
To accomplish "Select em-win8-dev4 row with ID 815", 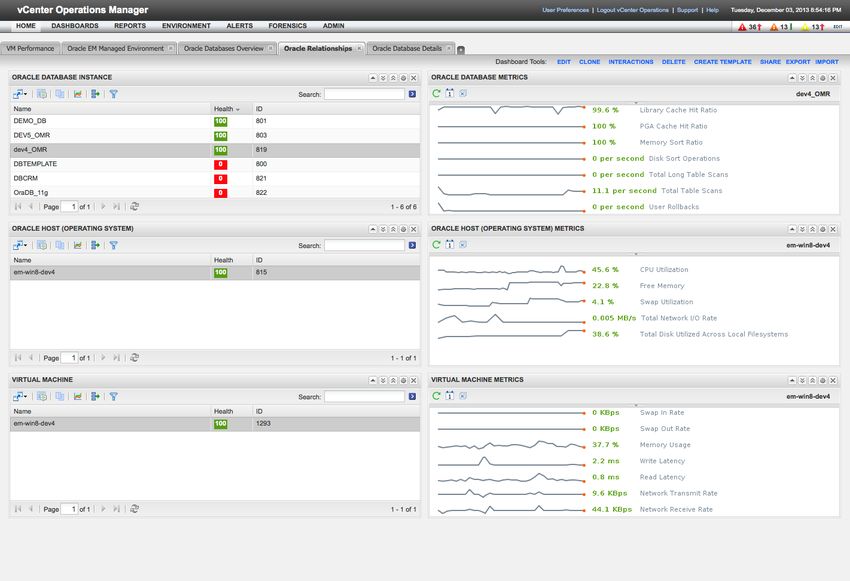I will pyautogui.click(x=215, y=273).
